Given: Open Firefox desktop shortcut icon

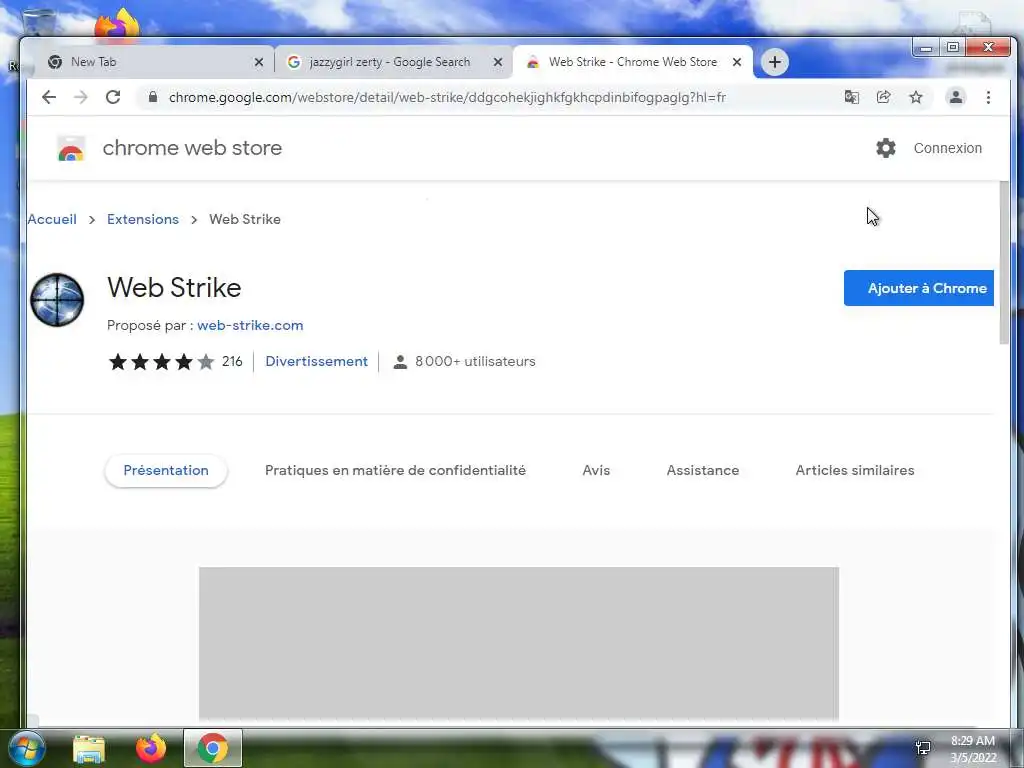Looking at the screenshot, I should 118,25.
